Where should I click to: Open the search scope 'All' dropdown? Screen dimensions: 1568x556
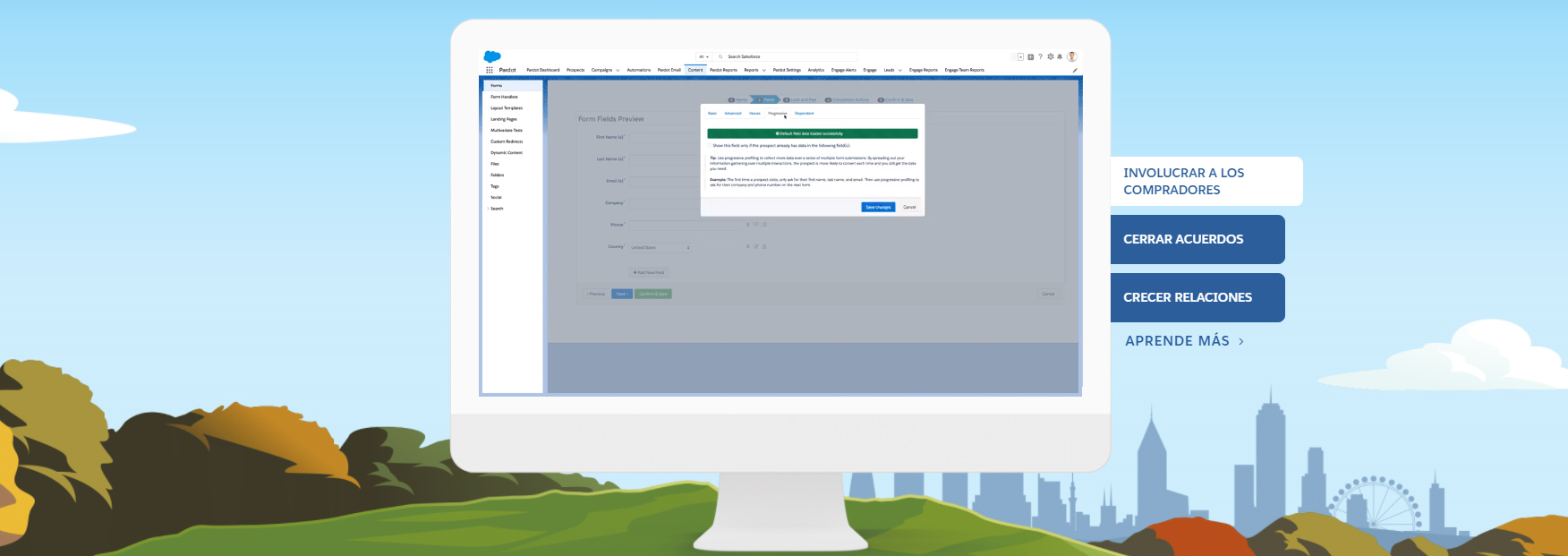pyautogui.click(x=703, y=56)
